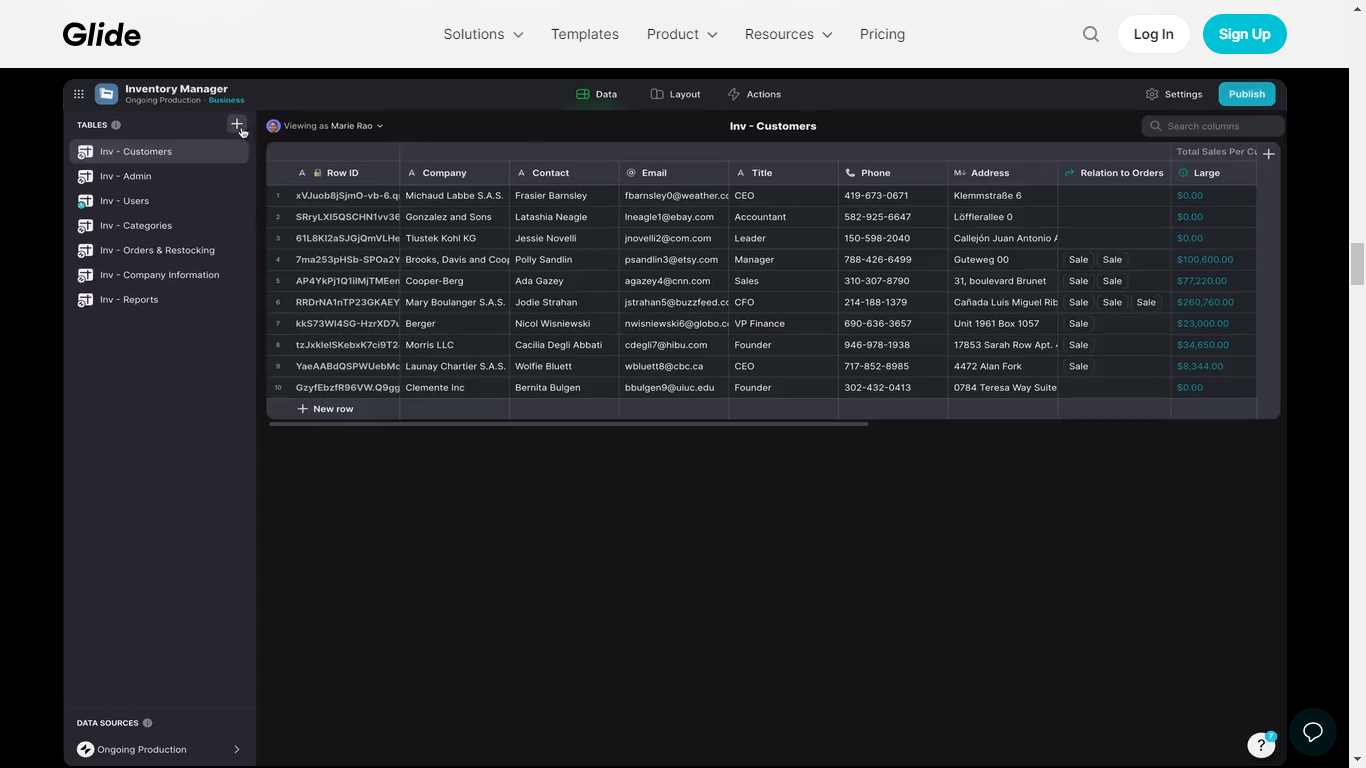Open the apps grid icon

pos(79,94)
